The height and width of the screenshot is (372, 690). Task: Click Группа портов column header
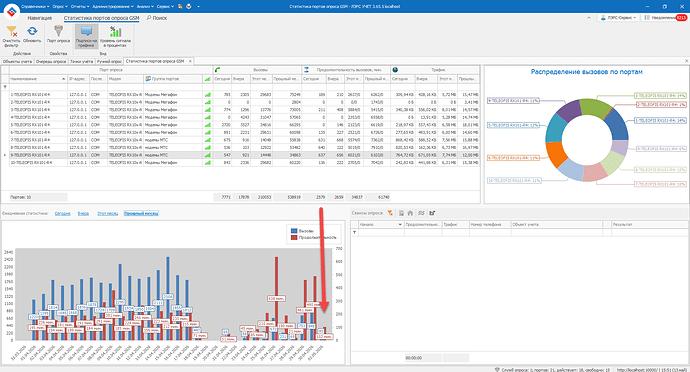click(x=173, y=79)
